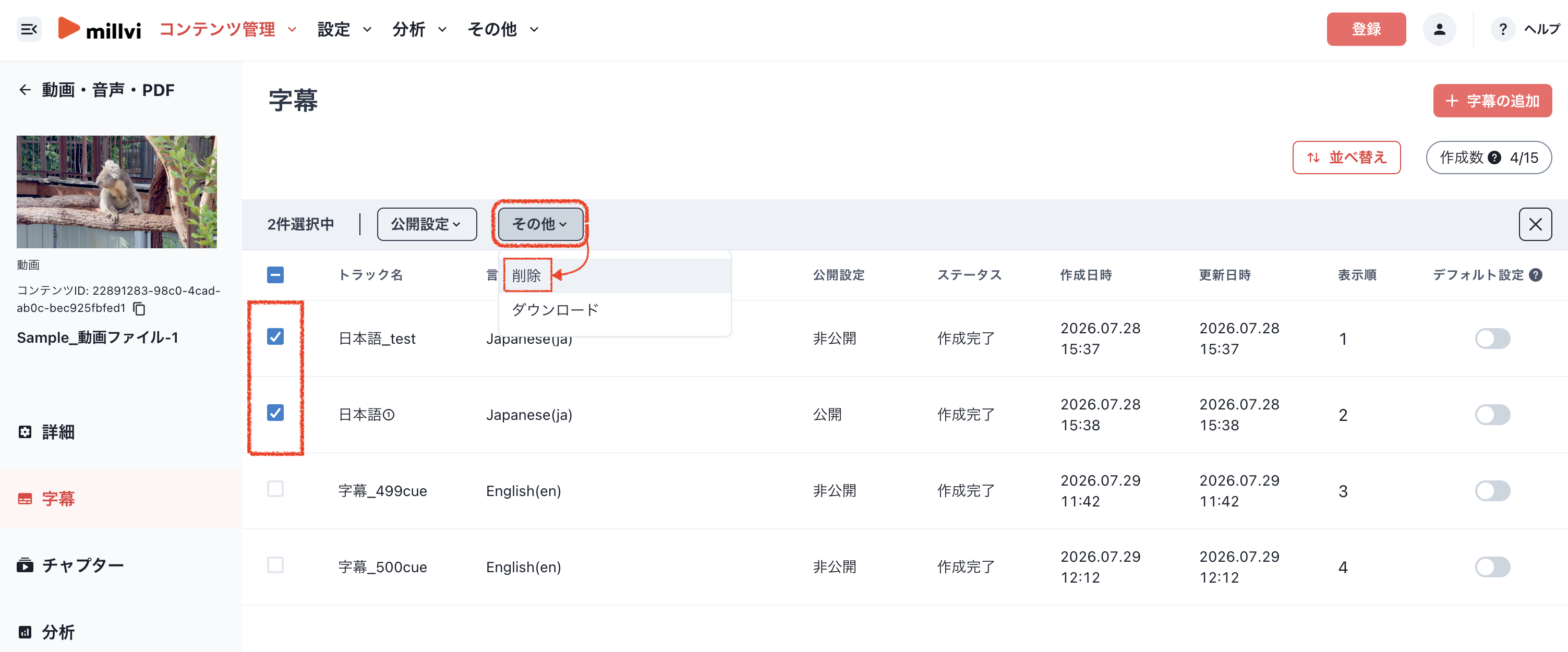Collapse the sidebar menu icon
The height and width of the screenshot is (652, 1568).
(x=29, y=29)
